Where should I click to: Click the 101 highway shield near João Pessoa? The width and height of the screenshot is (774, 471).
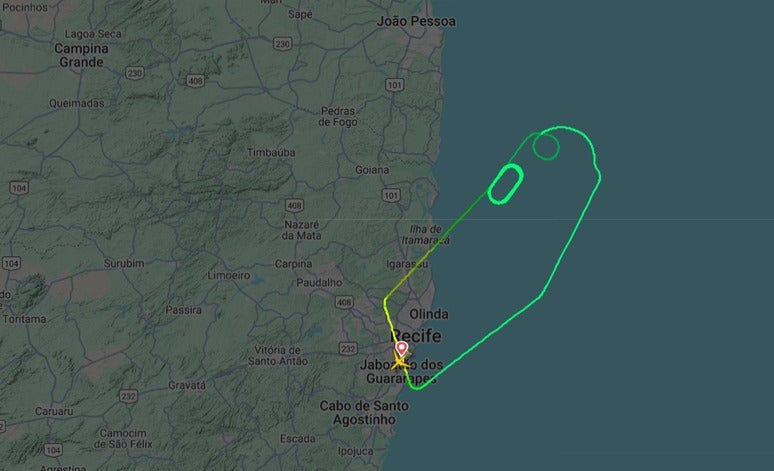tap(394, 85)
